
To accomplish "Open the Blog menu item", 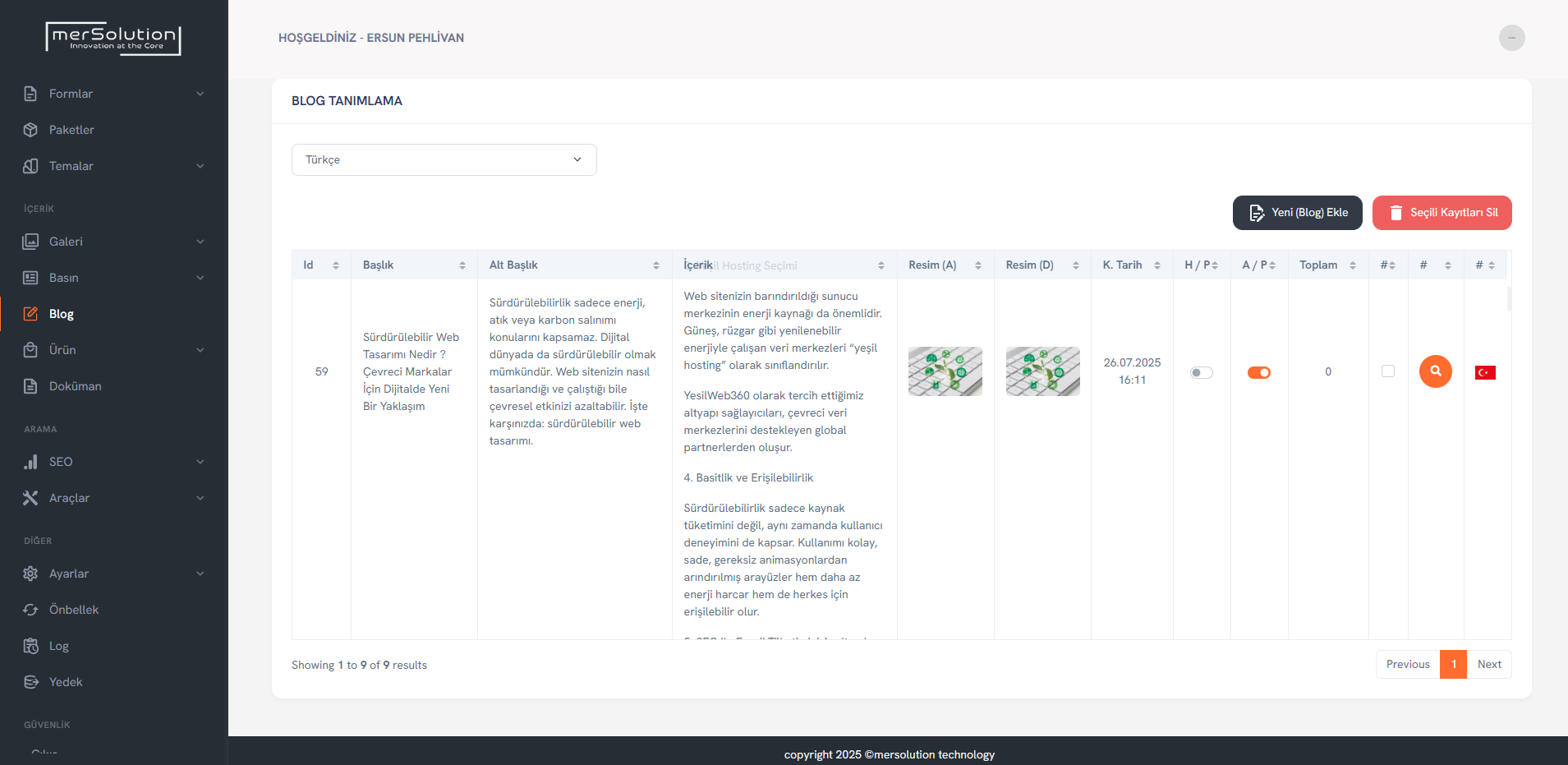I will [62, 314].
